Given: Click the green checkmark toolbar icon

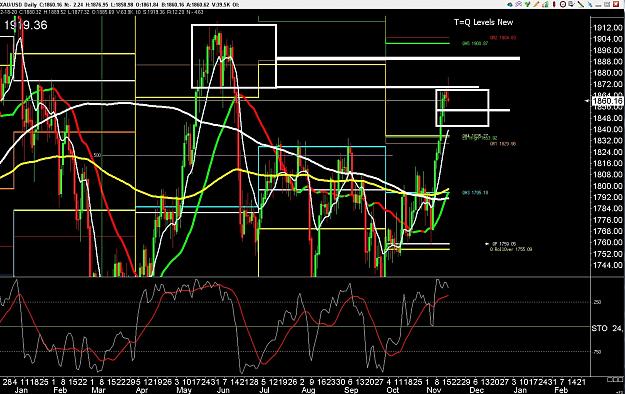Looking at the screenshot, I should [527, 4].
